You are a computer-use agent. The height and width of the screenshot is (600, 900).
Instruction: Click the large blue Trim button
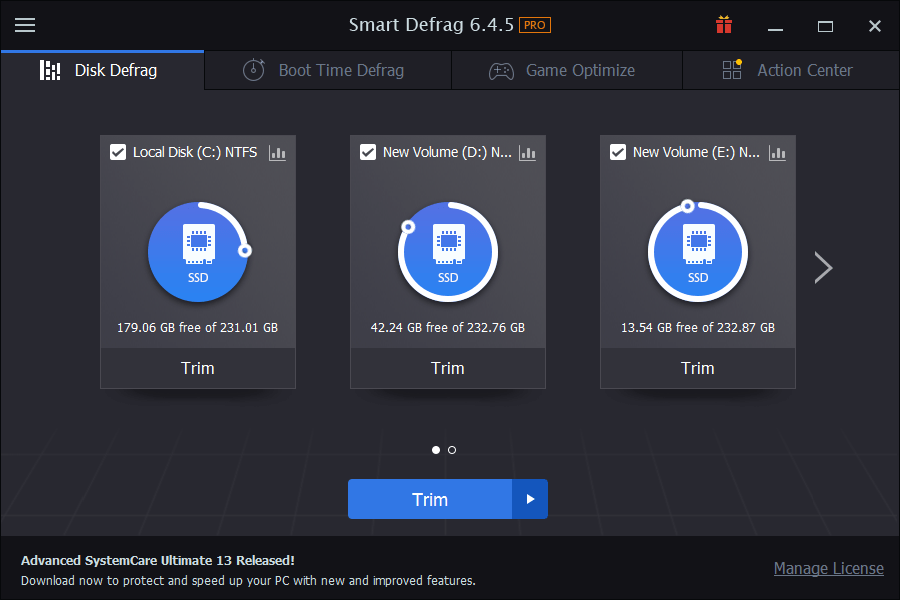click(x=430, y=499)
